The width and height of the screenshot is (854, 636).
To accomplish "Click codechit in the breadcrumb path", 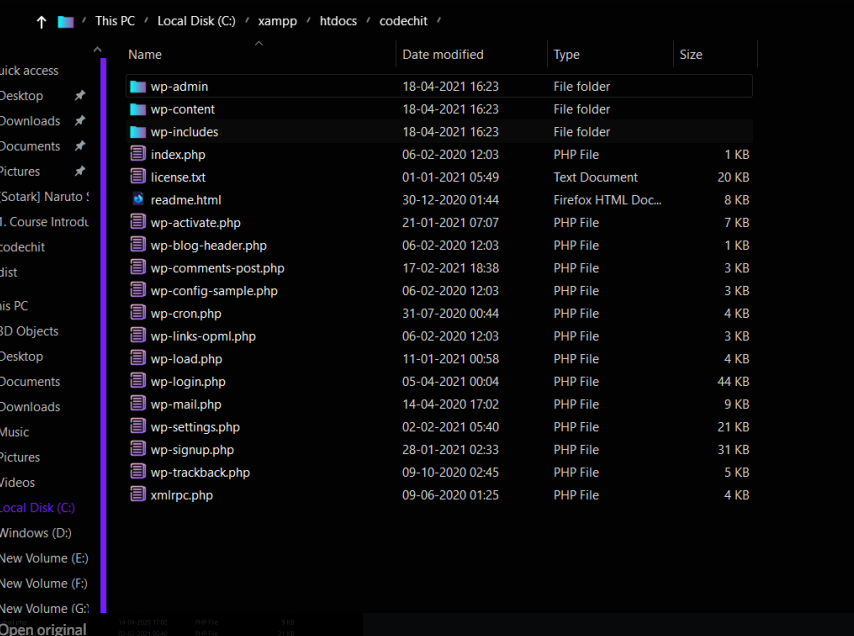I will click(x=404, y=21).
